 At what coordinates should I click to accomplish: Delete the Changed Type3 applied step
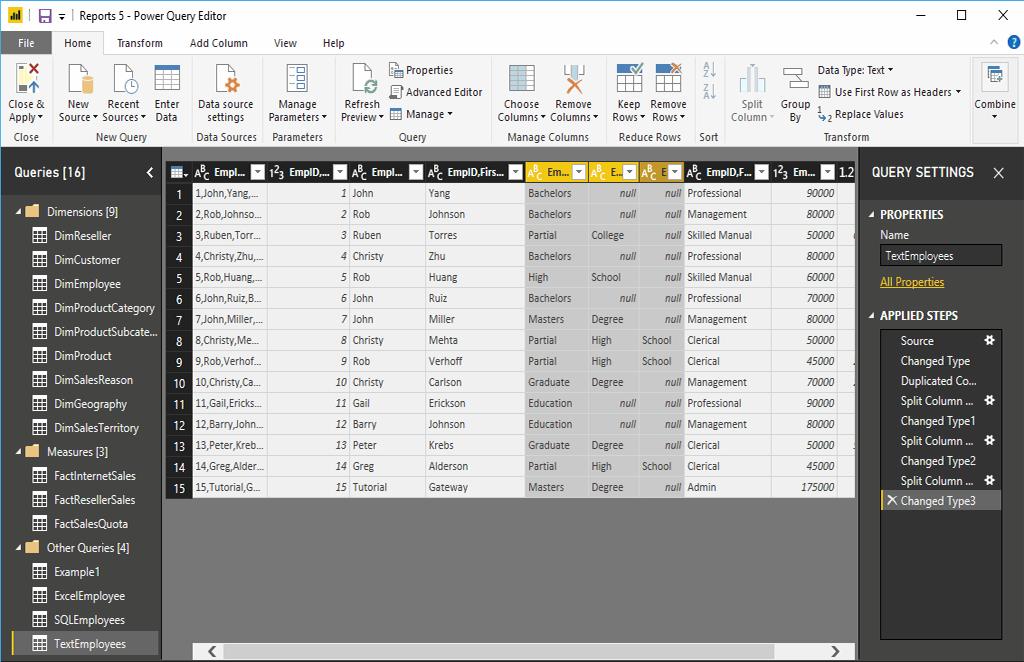pos(891,501)
